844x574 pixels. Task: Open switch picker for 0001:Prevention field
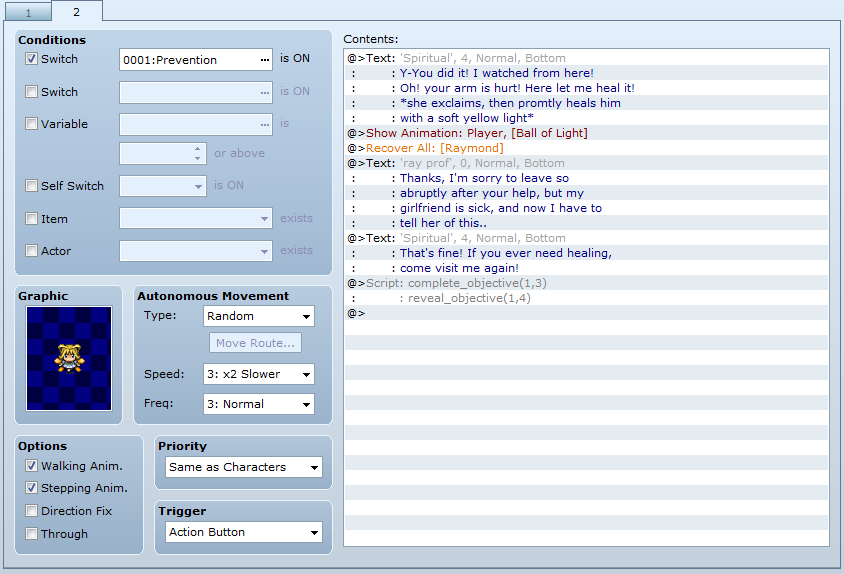pos(265,60)
